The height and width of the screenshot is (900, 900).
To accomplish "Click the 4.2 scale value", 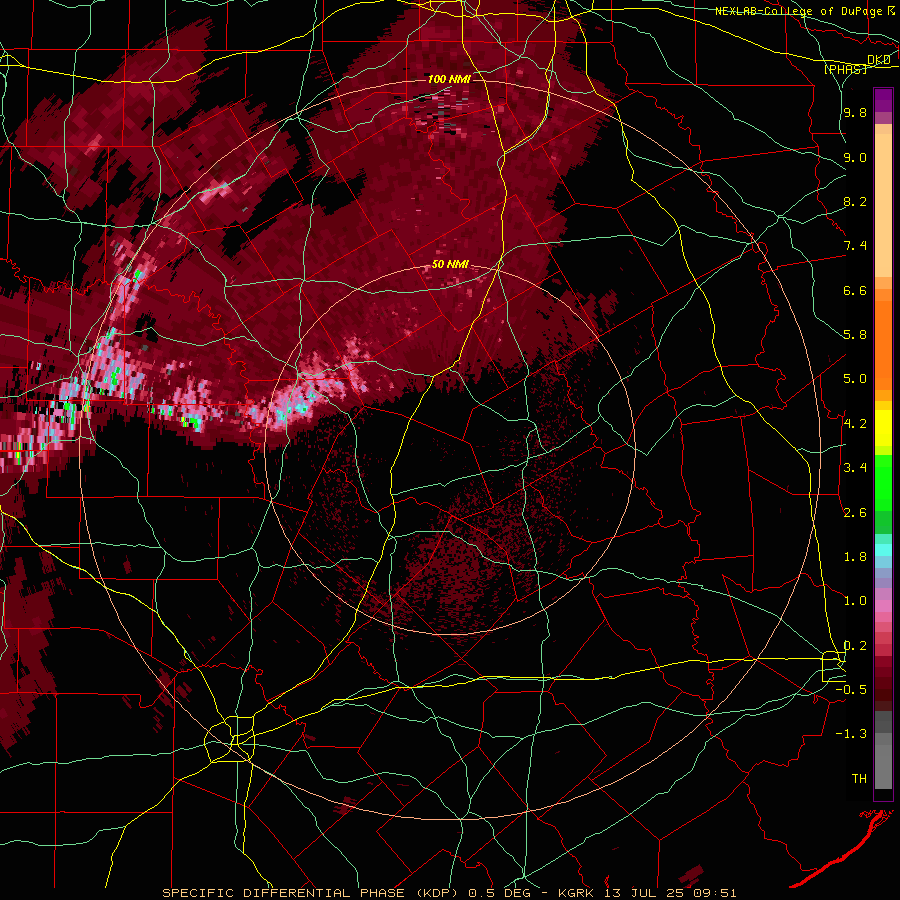I will pos(855,424).
